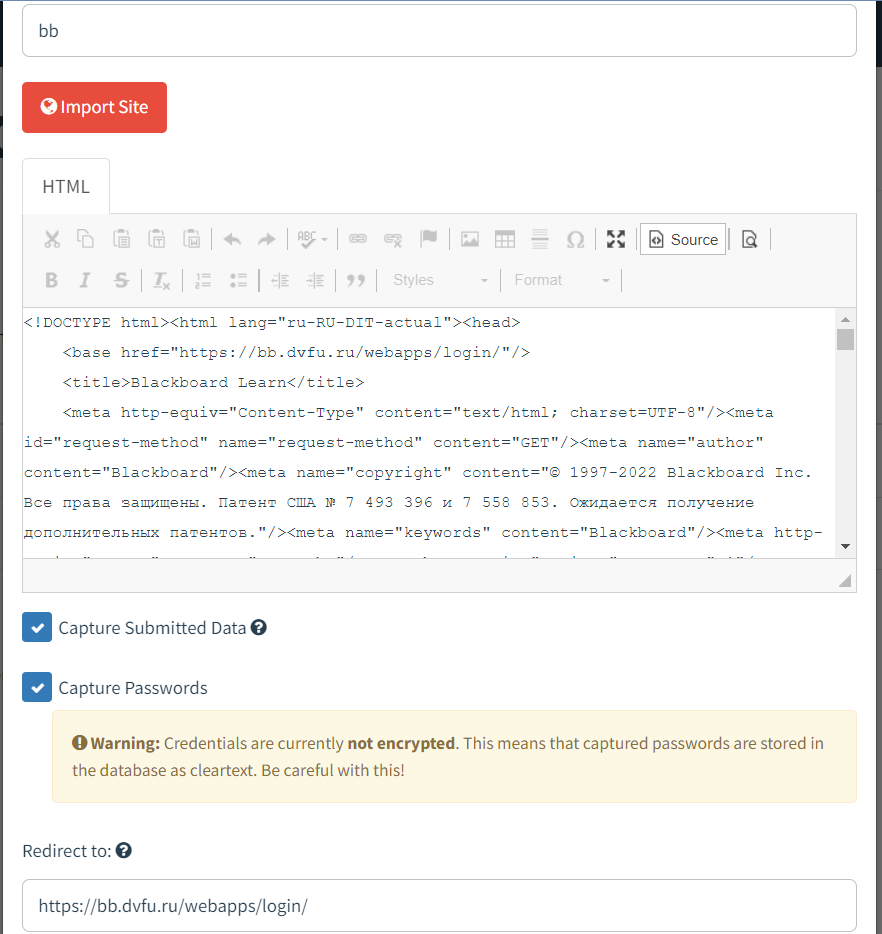Click inside the Redirect to URL field
The width and height of the screenshot is (882, 934).
tap(440, 905)
